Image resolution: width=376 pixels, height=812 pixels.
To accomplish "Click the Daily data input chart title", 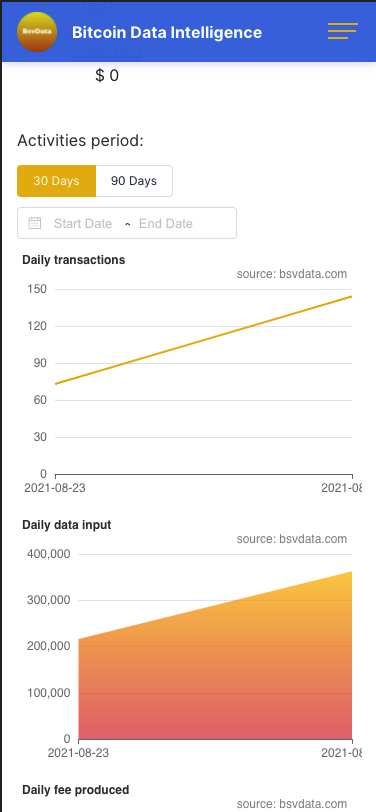I will click(x=67, y=525).
